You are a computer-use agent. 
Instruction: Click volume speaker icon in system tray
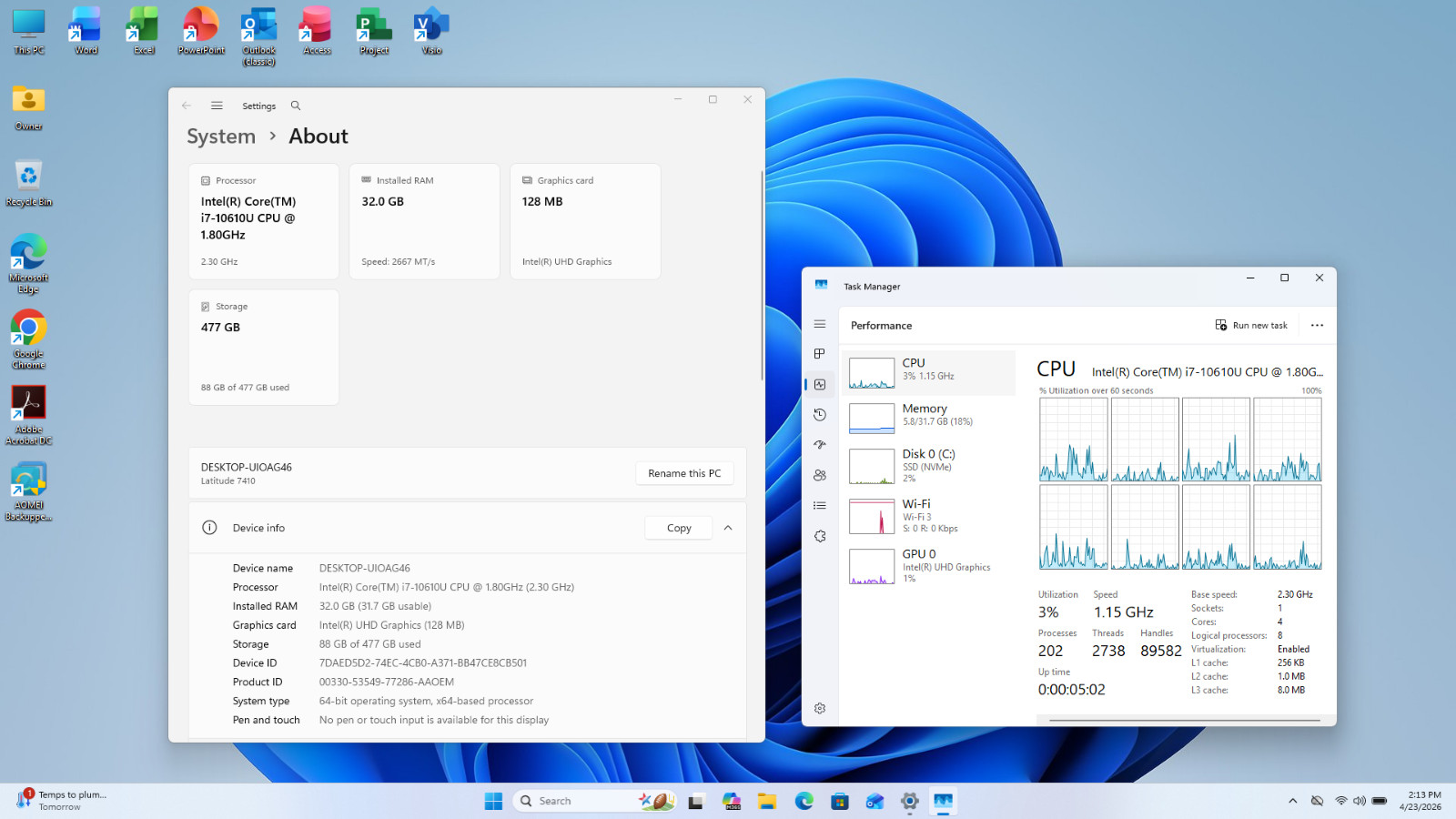tap(1360, 801)
